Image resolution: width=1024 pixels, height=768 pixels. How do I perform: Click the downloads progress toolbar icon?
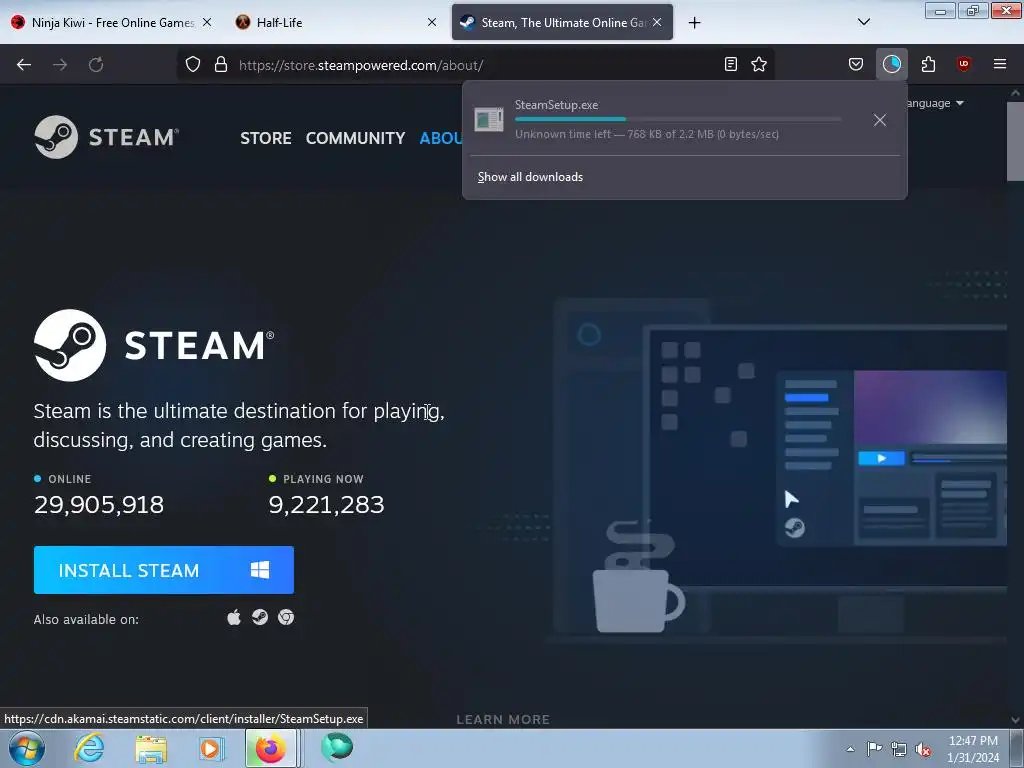pyautogui.click(x=891, y=64)
